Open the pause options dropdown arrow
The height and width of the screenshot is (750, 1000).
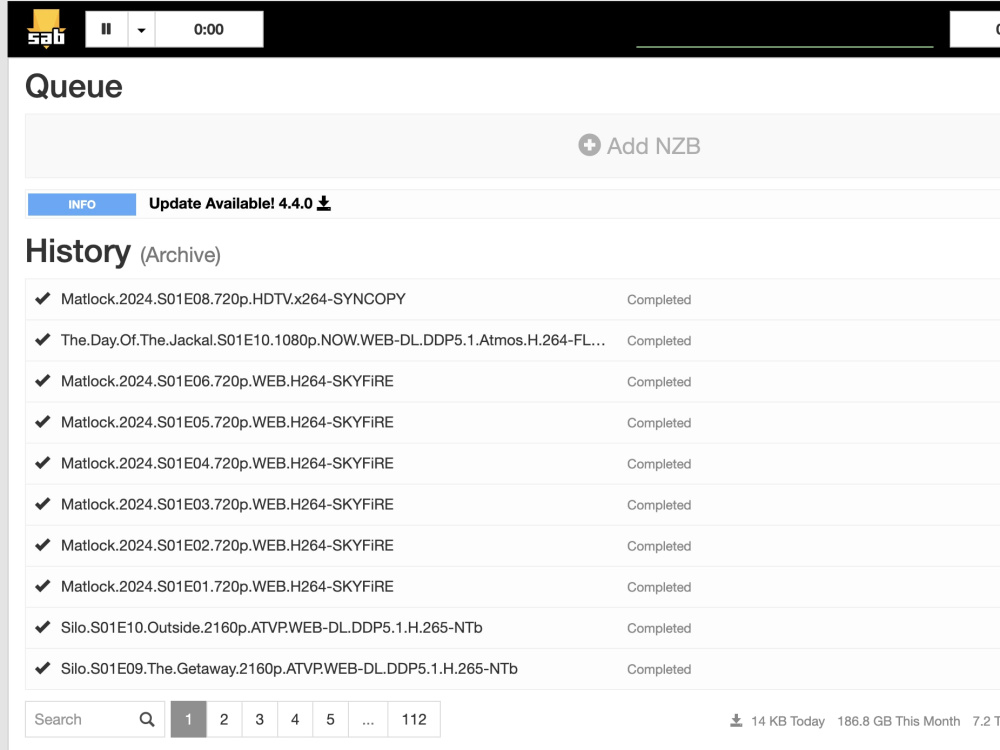point(142,29)
